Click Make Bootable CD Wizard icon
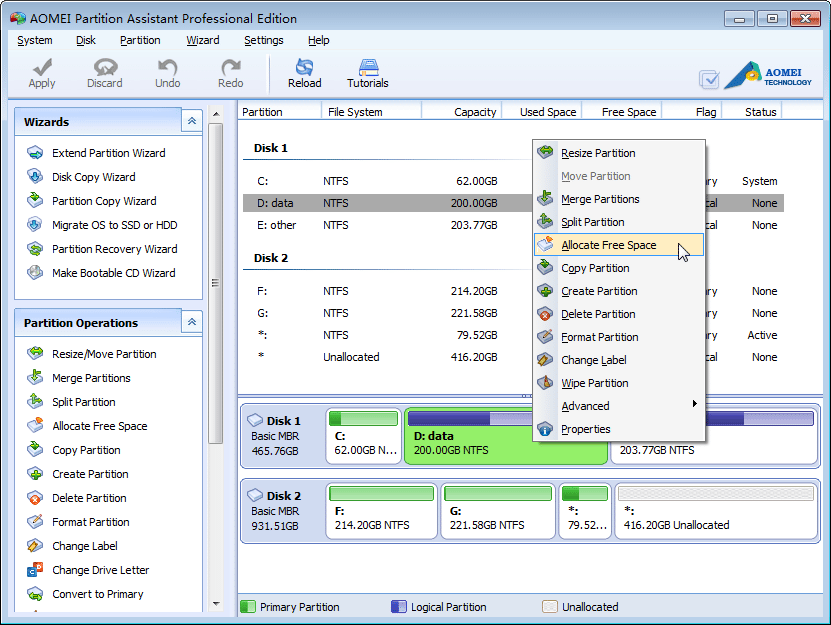 click(35, 273)
